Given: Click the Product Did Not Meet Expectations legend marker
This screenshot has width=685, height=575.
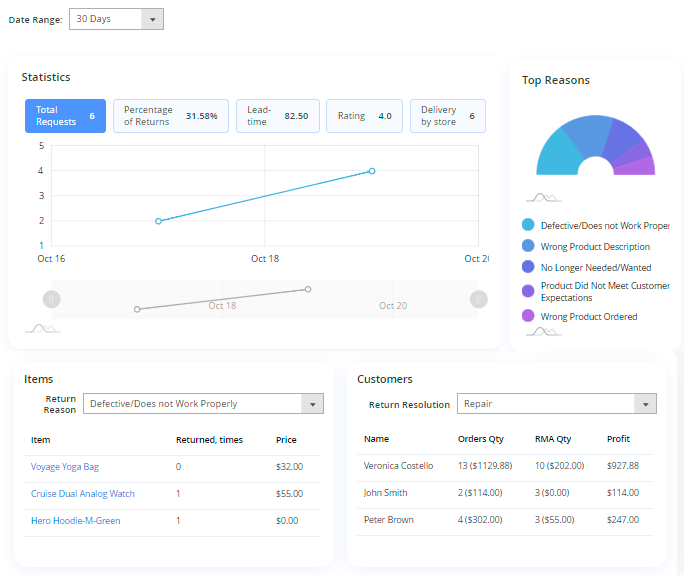Looking at the screenshot, I should tap(528, 291).
